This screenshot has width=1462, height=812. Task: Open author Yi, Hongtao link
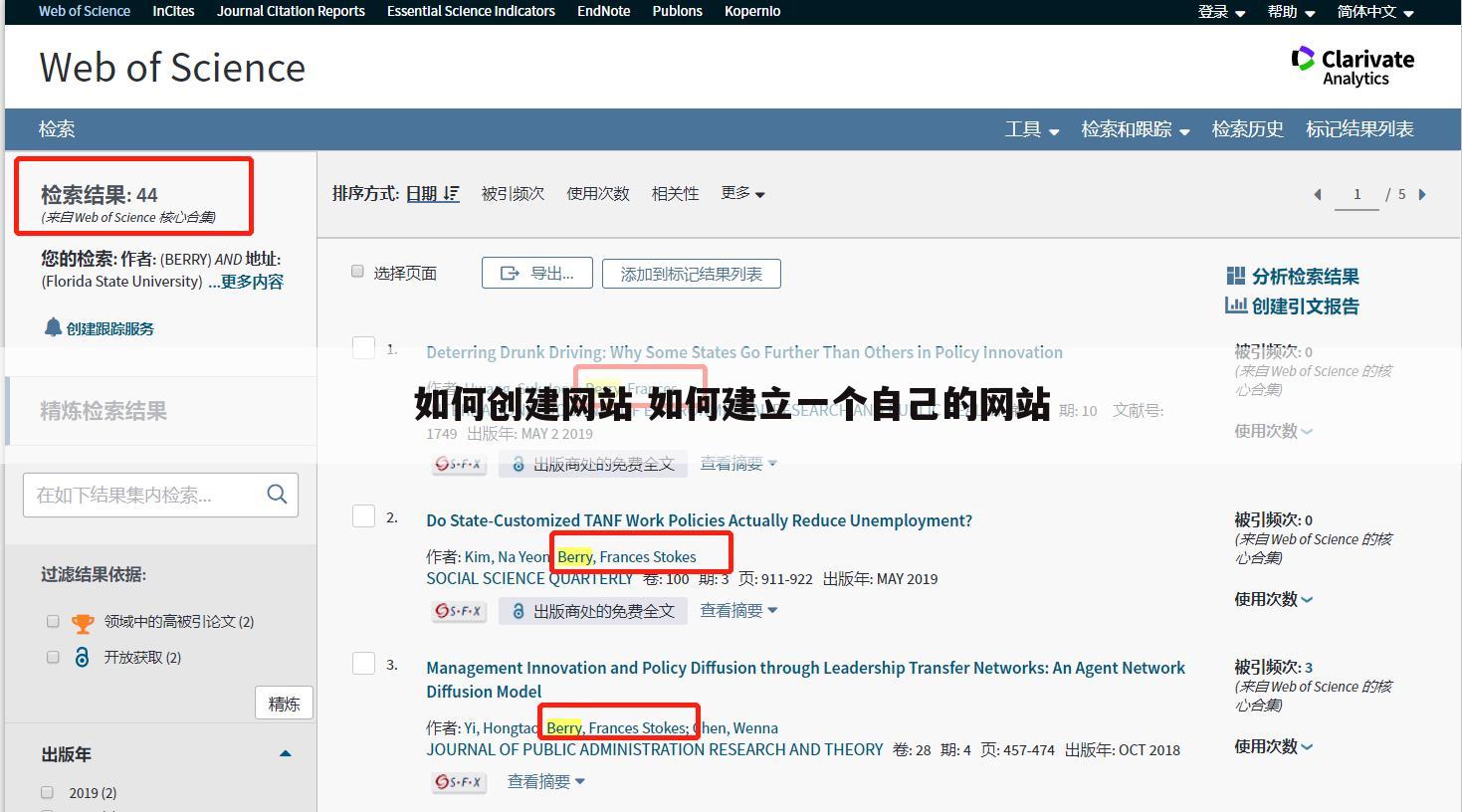(x=502, y=727)
